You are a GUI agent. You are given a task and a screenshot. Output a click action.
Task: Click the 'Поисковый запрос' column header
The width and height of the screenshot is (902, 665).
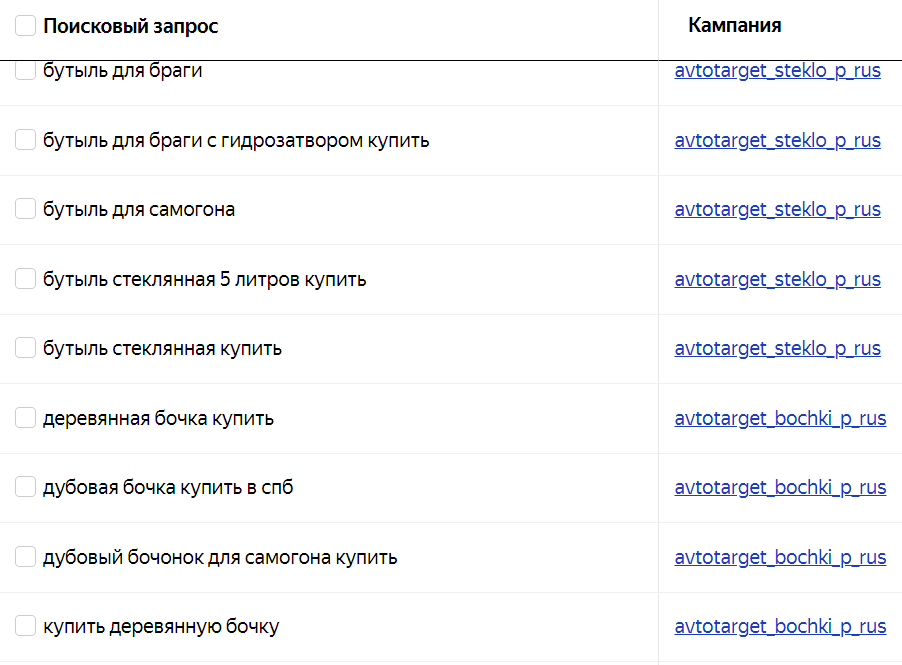point(130,26)
